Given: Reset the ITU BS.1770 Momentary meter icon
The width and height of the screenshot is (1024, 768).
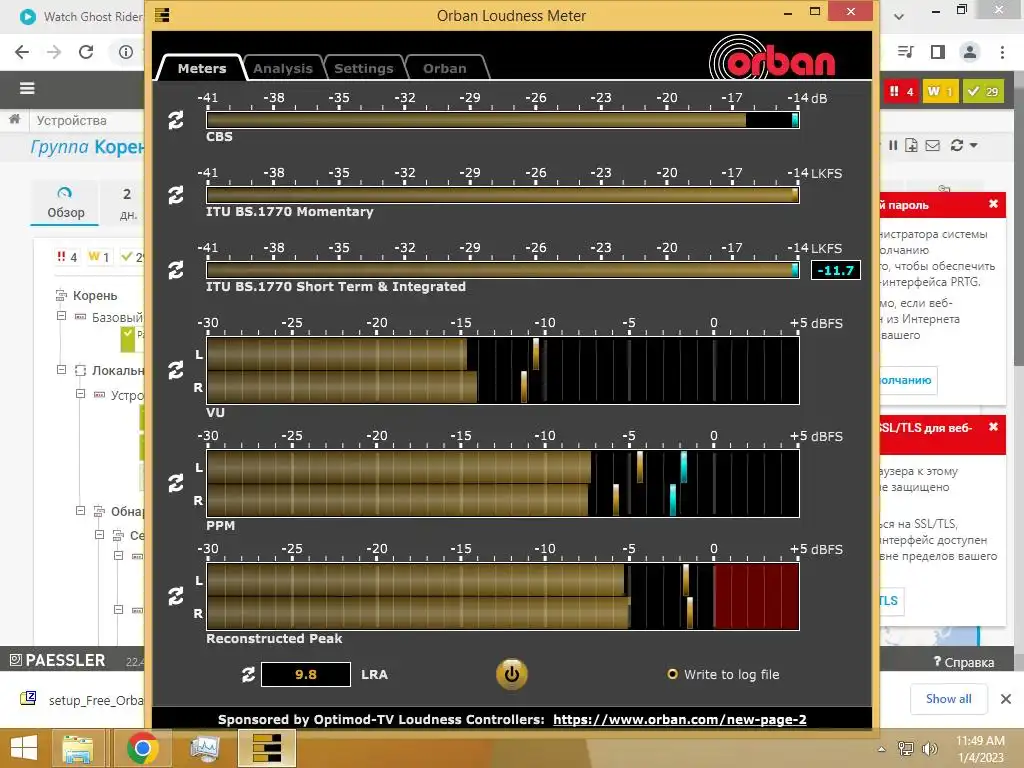Looking at the screenshot, I should click(x=176, y=195).
